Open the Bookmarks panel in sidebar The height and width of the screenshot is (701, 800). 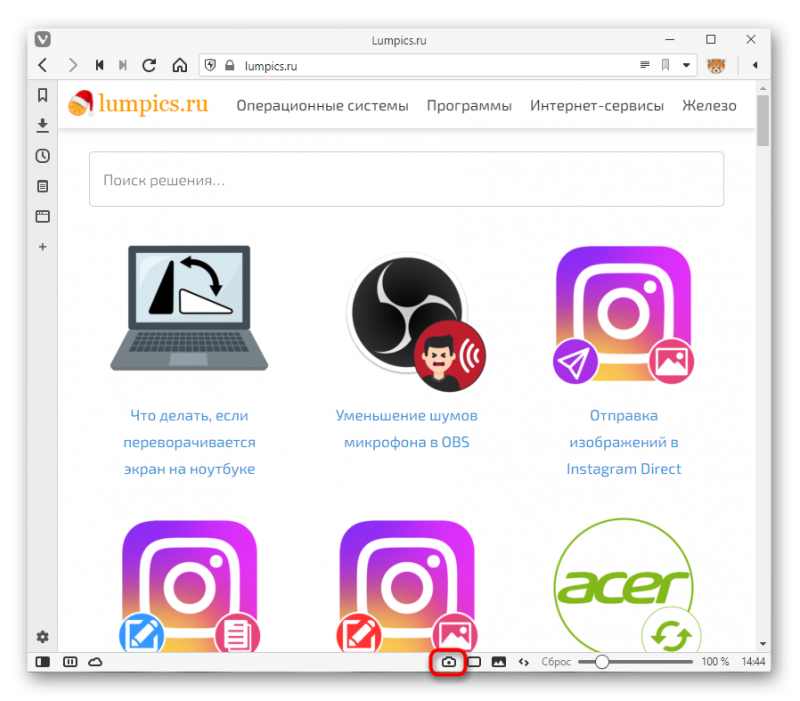(43, 95)
